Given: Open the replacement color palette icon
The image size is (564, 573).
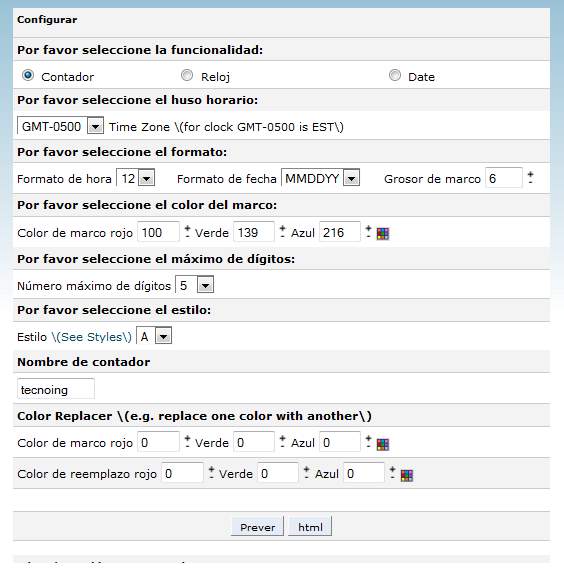Looking at the screenshot, I should 407,475.
